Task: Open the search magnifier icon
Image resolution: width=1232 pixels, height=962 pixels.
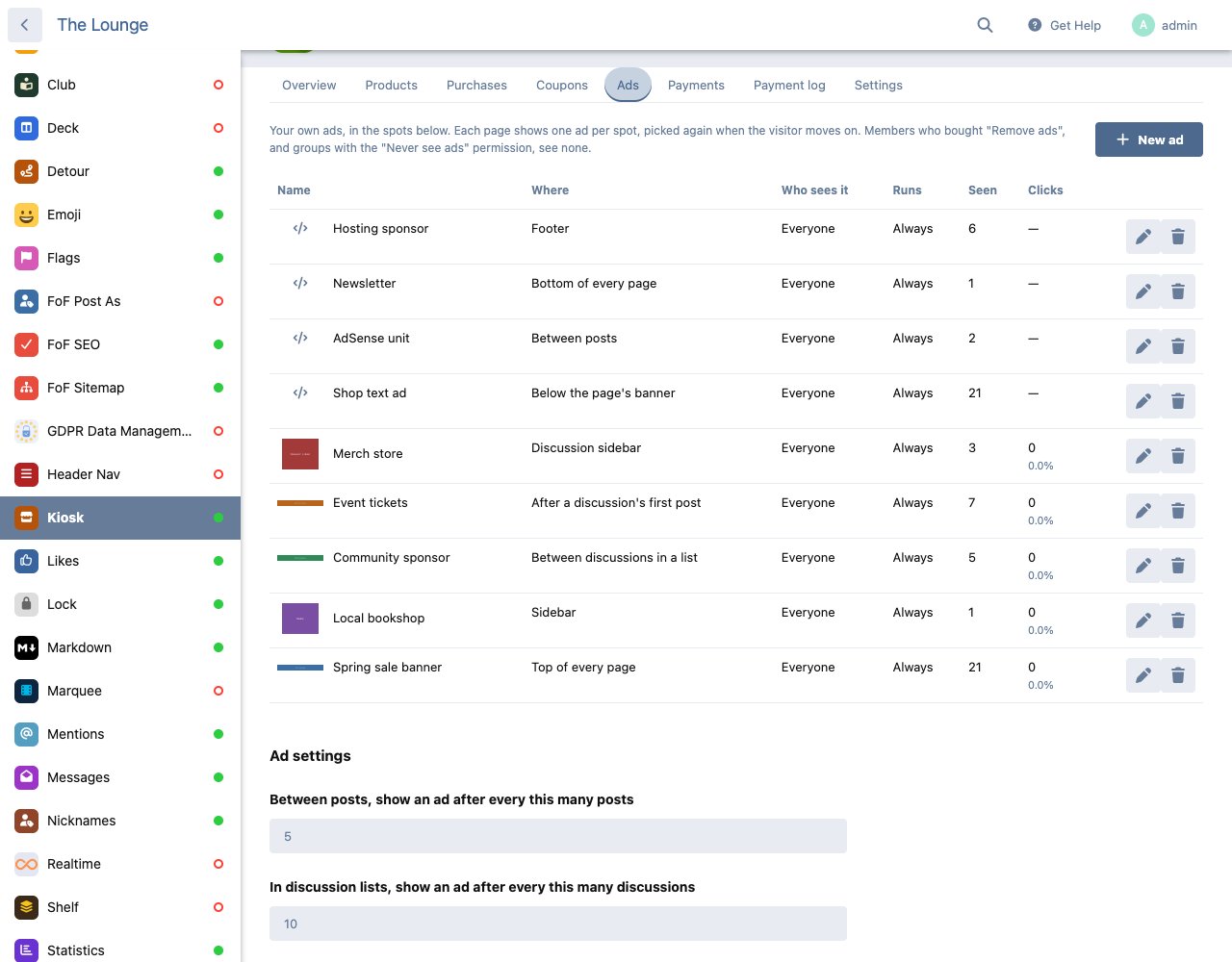Action: click(x=985, y=25)
